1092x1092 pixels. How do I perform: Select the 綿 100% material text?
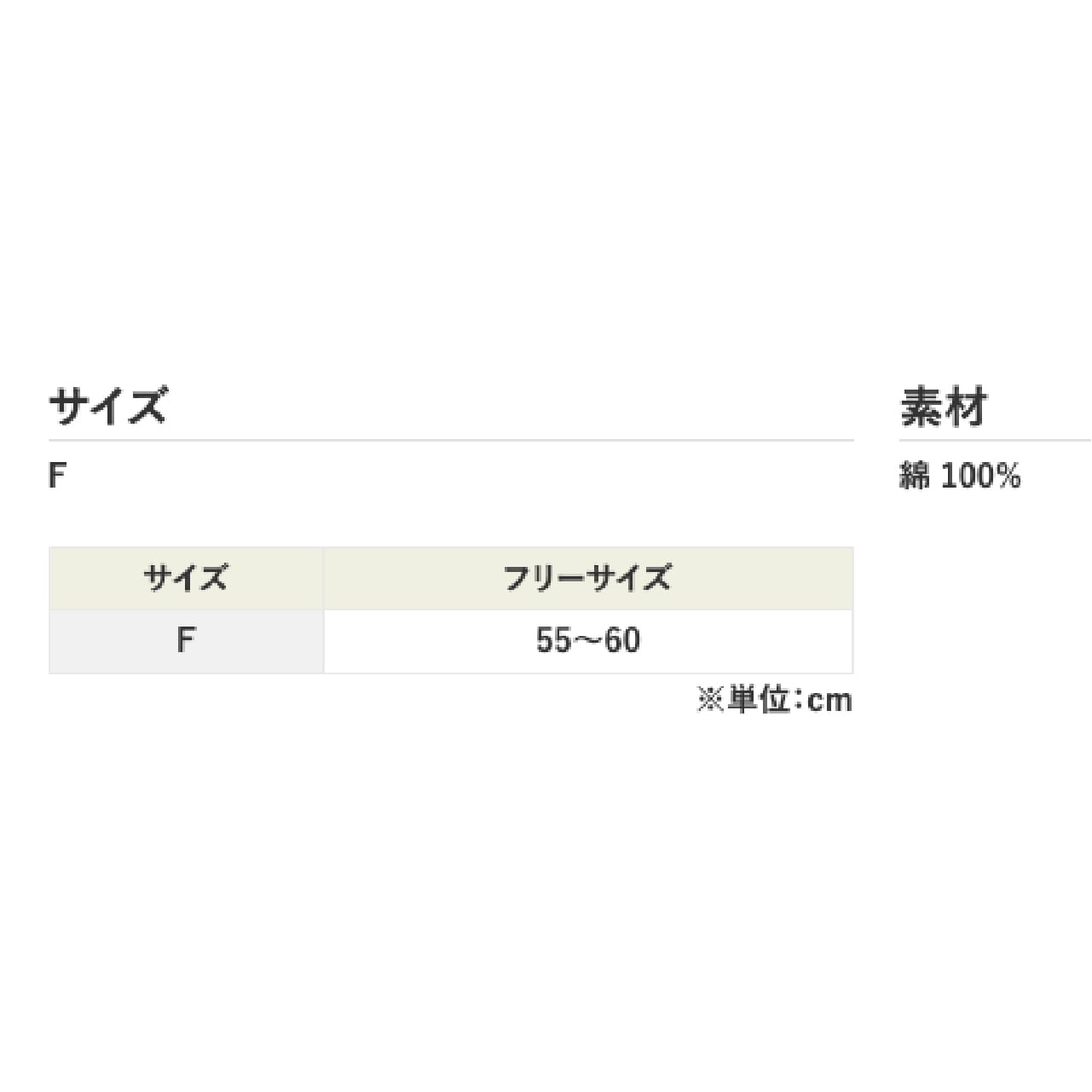click(960, 477)
